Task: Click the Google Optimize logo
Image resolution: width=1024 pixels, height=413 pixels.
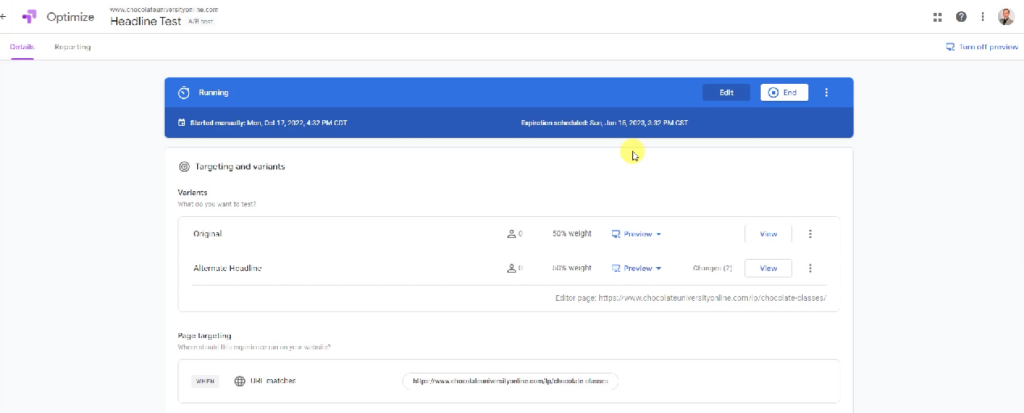Action: tap(29, 17)
